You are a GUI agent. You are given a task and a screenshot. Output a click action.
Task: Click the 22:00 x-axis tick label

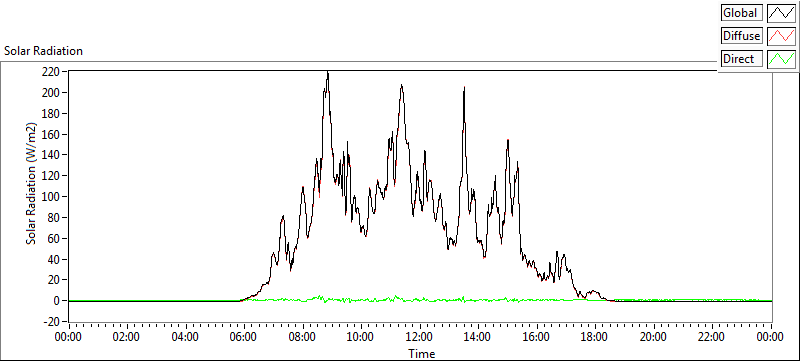[x=712, y=337]
